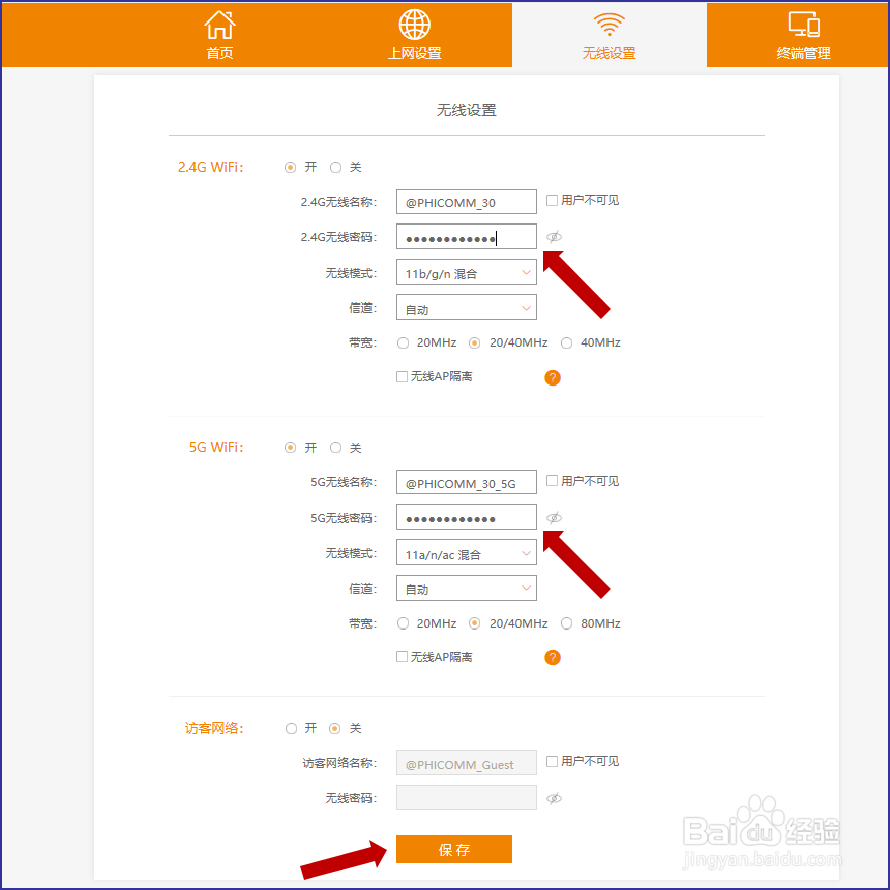Click the orange question mark in 5G section
Viewport: 890px width, 890px height.
point(552,658)
